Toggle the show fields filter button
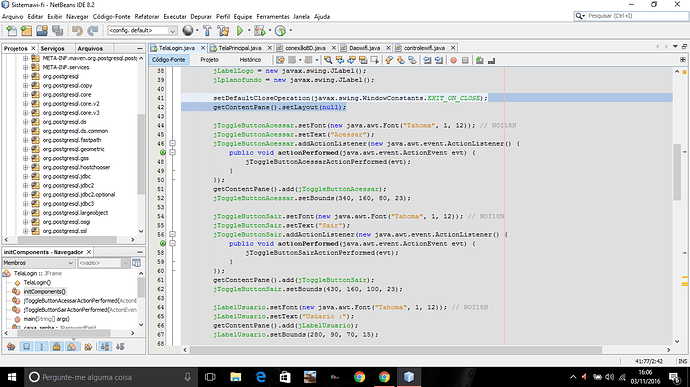The width and height of the screenshot is (690, 387). pos(26,346)
